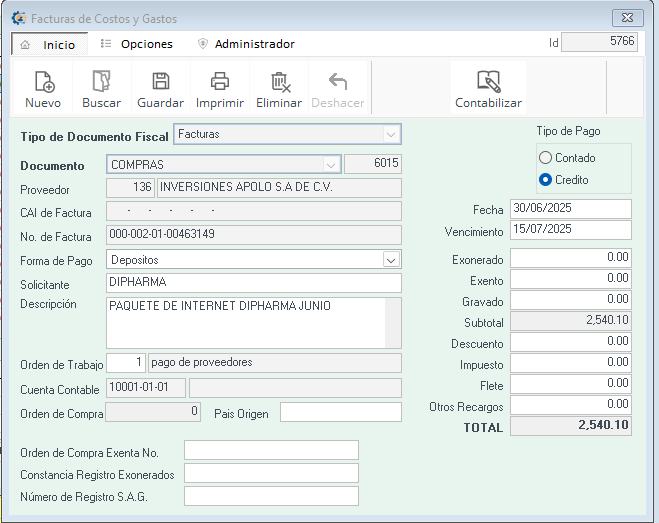
Task: Print the invoice using Imprimir
Action: point(220,82)
